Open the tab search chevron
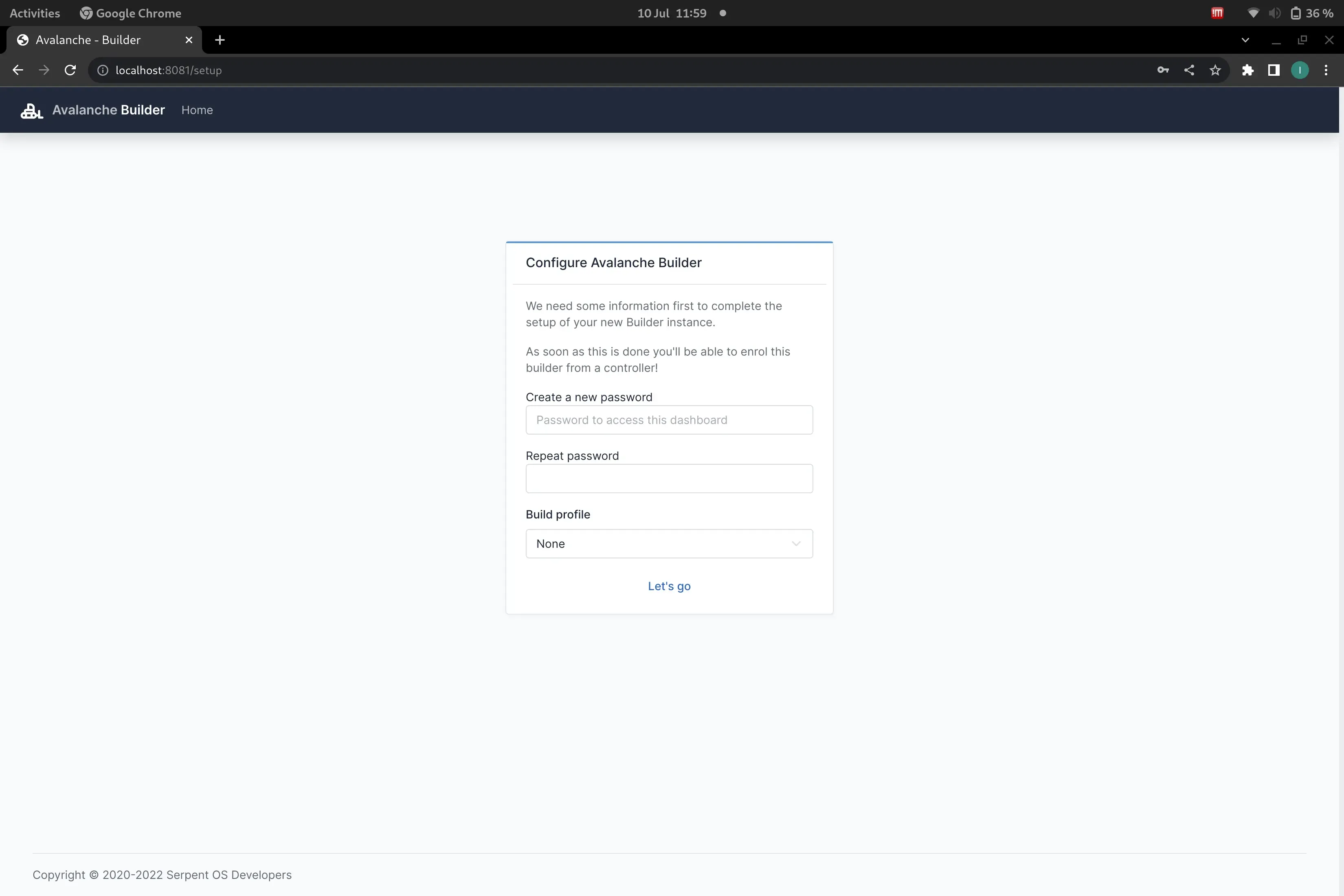Image resolution: width=1344 pixels, height=896 pixels. point(1245,40)
